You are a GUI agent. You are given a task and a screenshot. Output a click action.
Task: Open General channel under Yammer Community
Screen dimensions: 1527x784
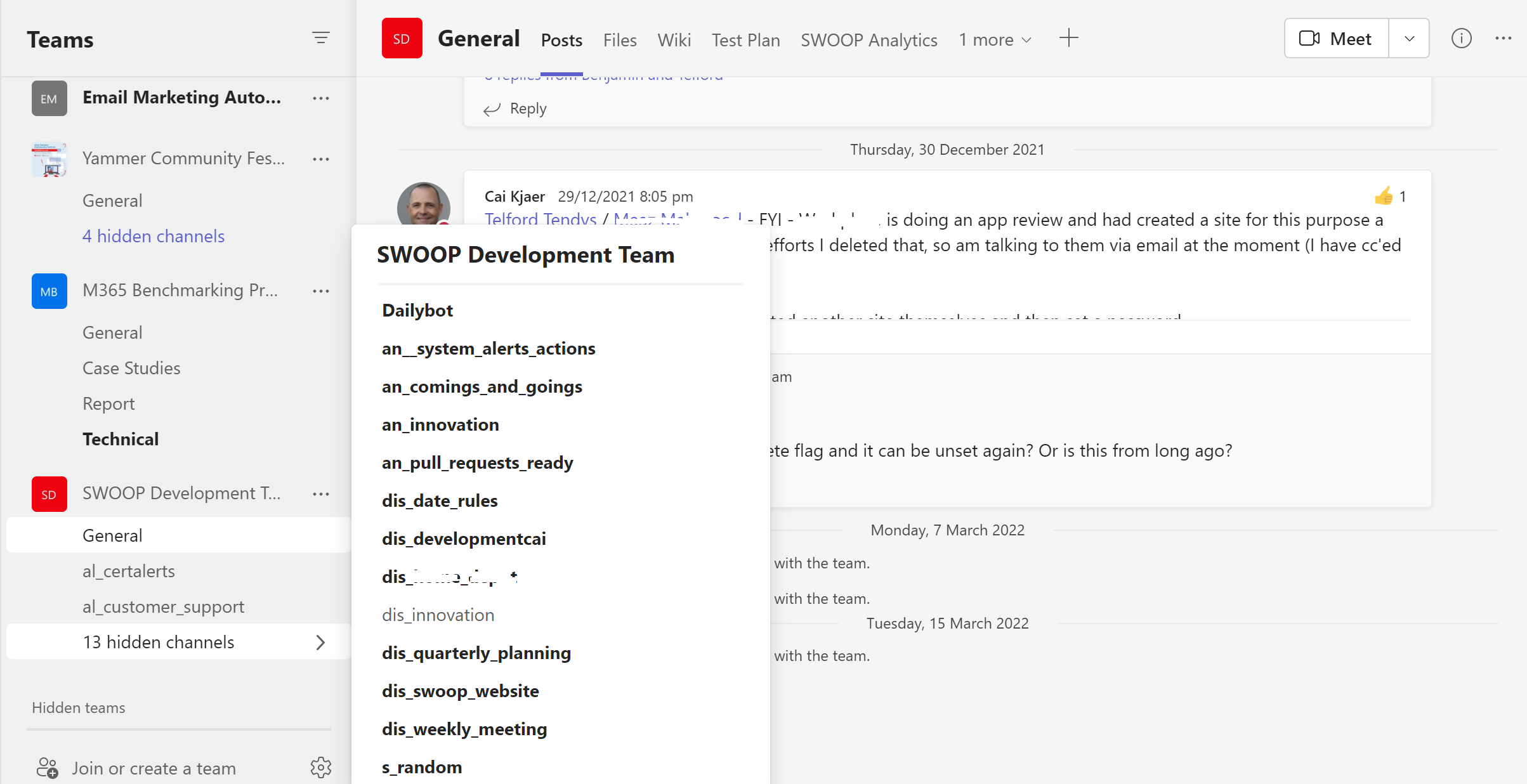tap(112, 200)
